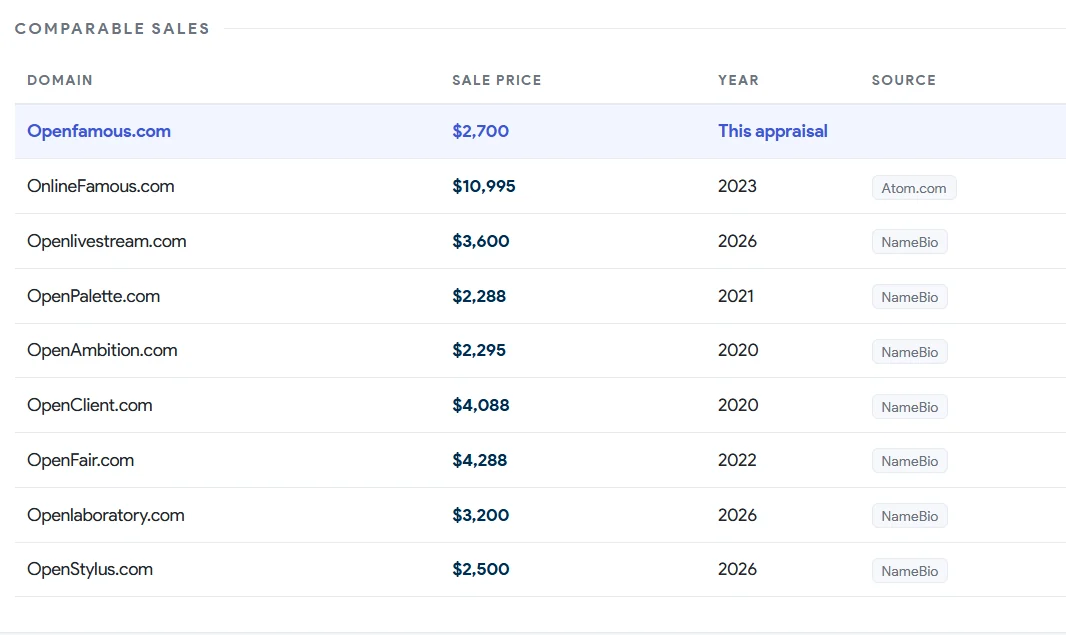
Task: Select the OpenStylus.com domain
Action: coord(90,569)
